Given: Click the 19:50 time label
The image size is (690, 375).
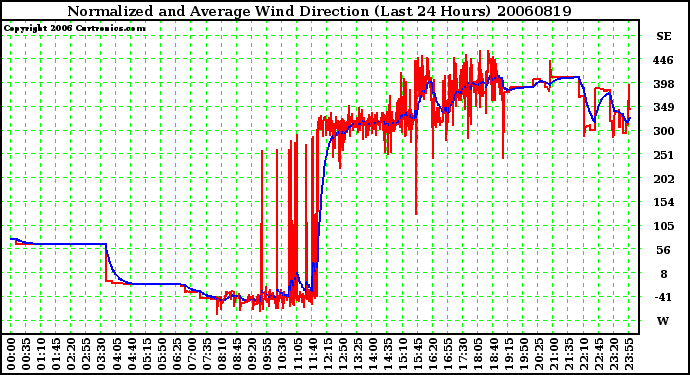Looking at the screenshot, I should (523, 354).
